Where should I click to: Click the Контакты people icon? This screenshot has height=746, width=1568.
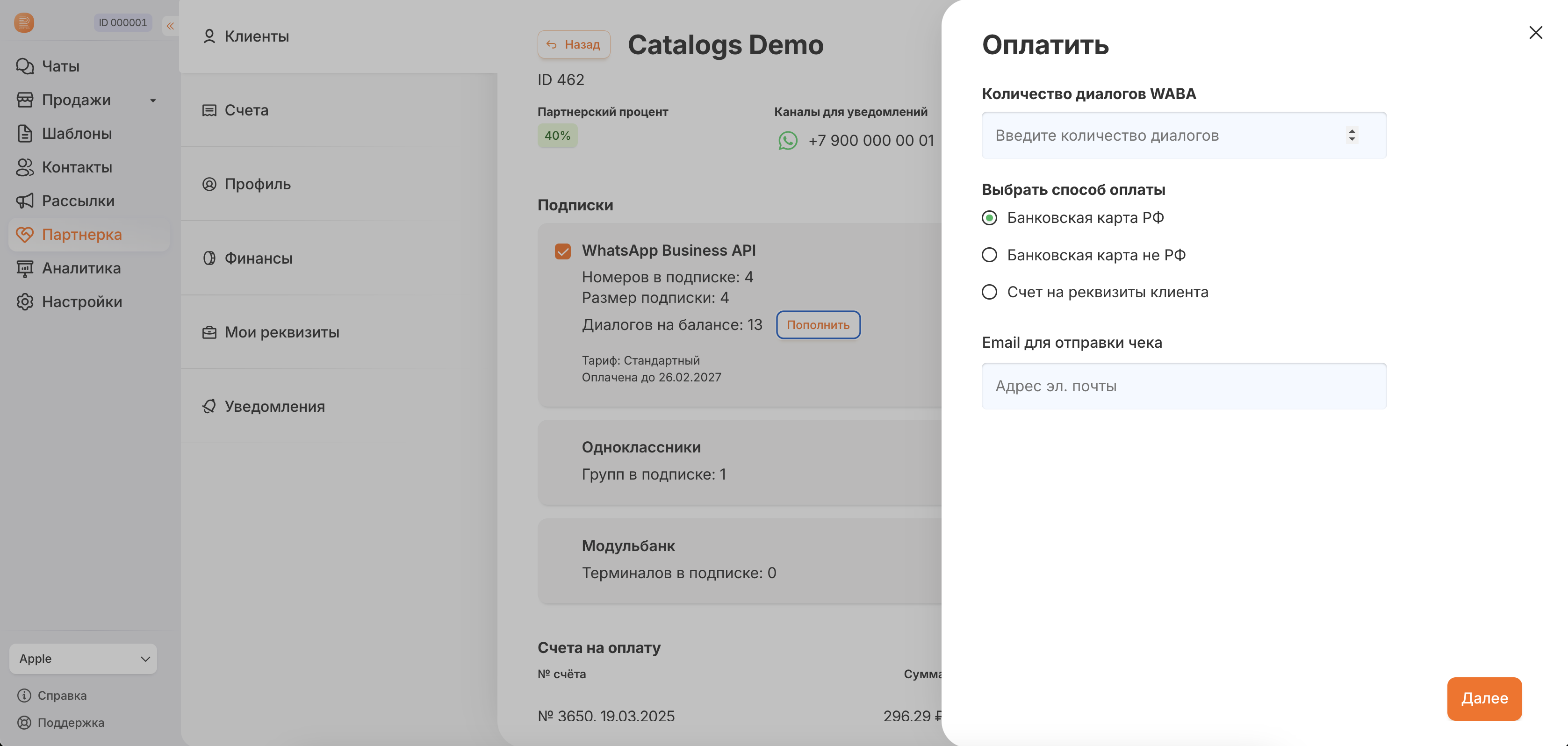(24, 167)
